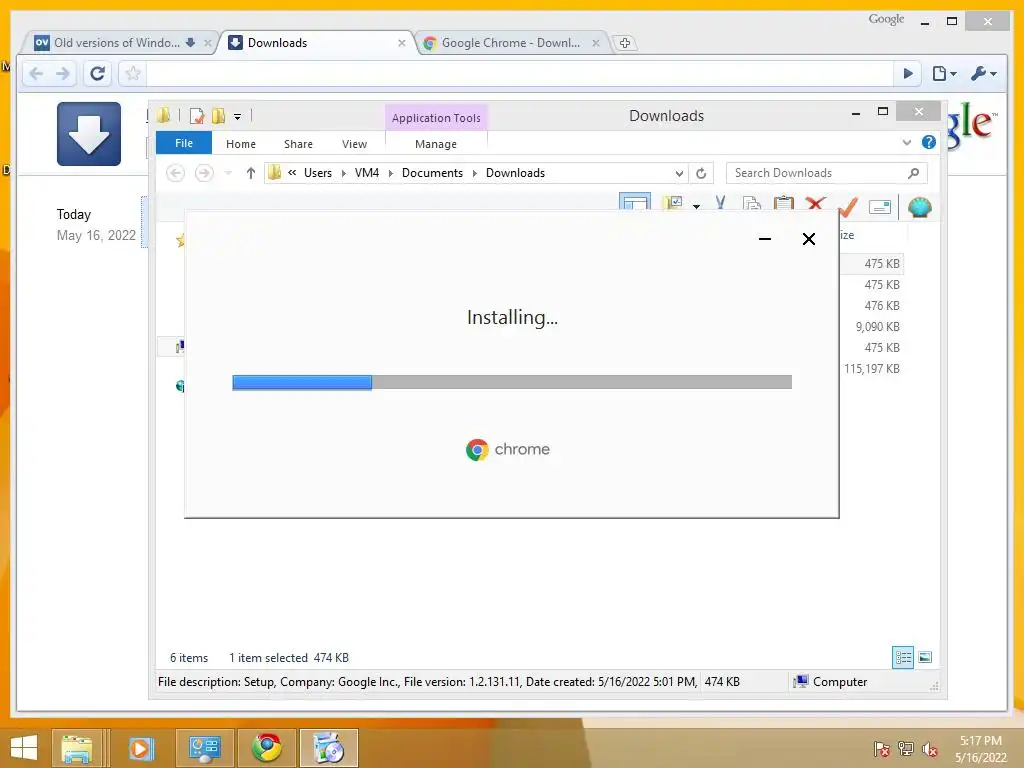Switch to Old versions of Windows tab
This screenshot has width=1024, height=768.
coord(116,43)
